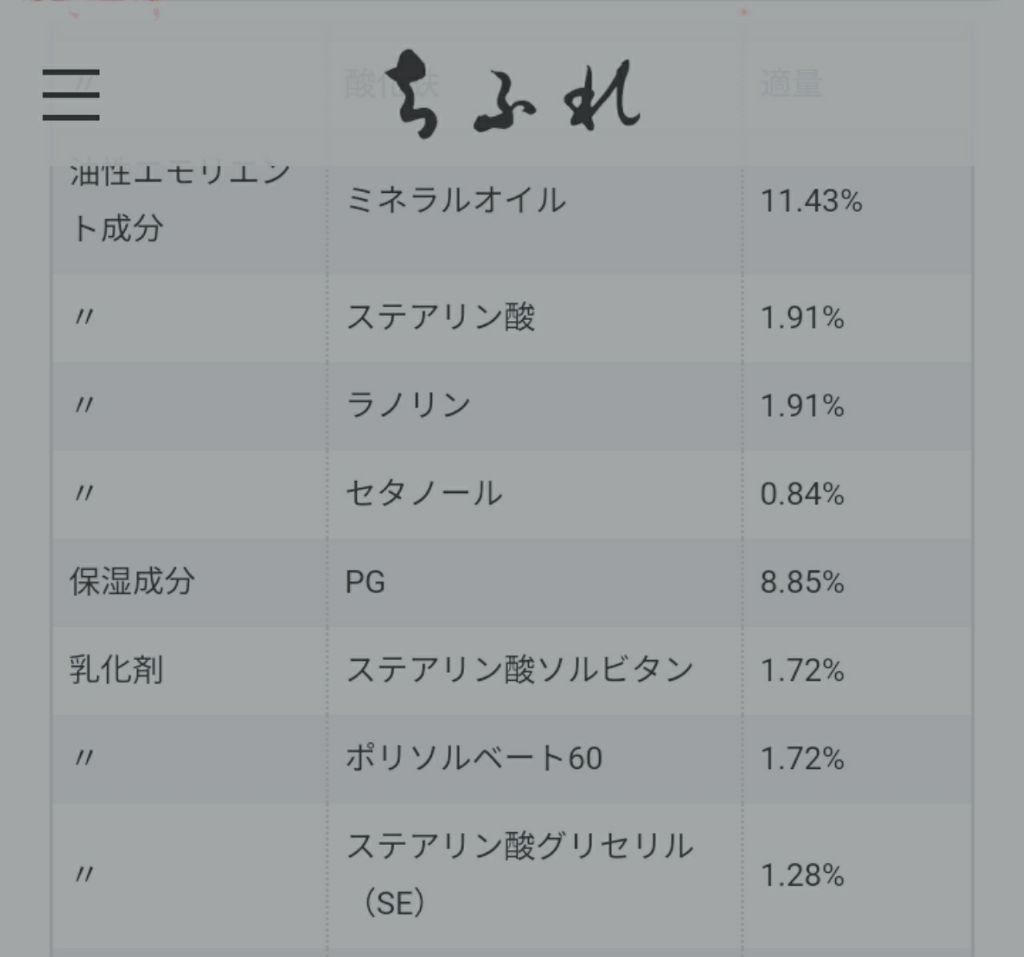Tap the ポリソルベート60 ingredient
1024x957 pixels.
pos(474,758)
